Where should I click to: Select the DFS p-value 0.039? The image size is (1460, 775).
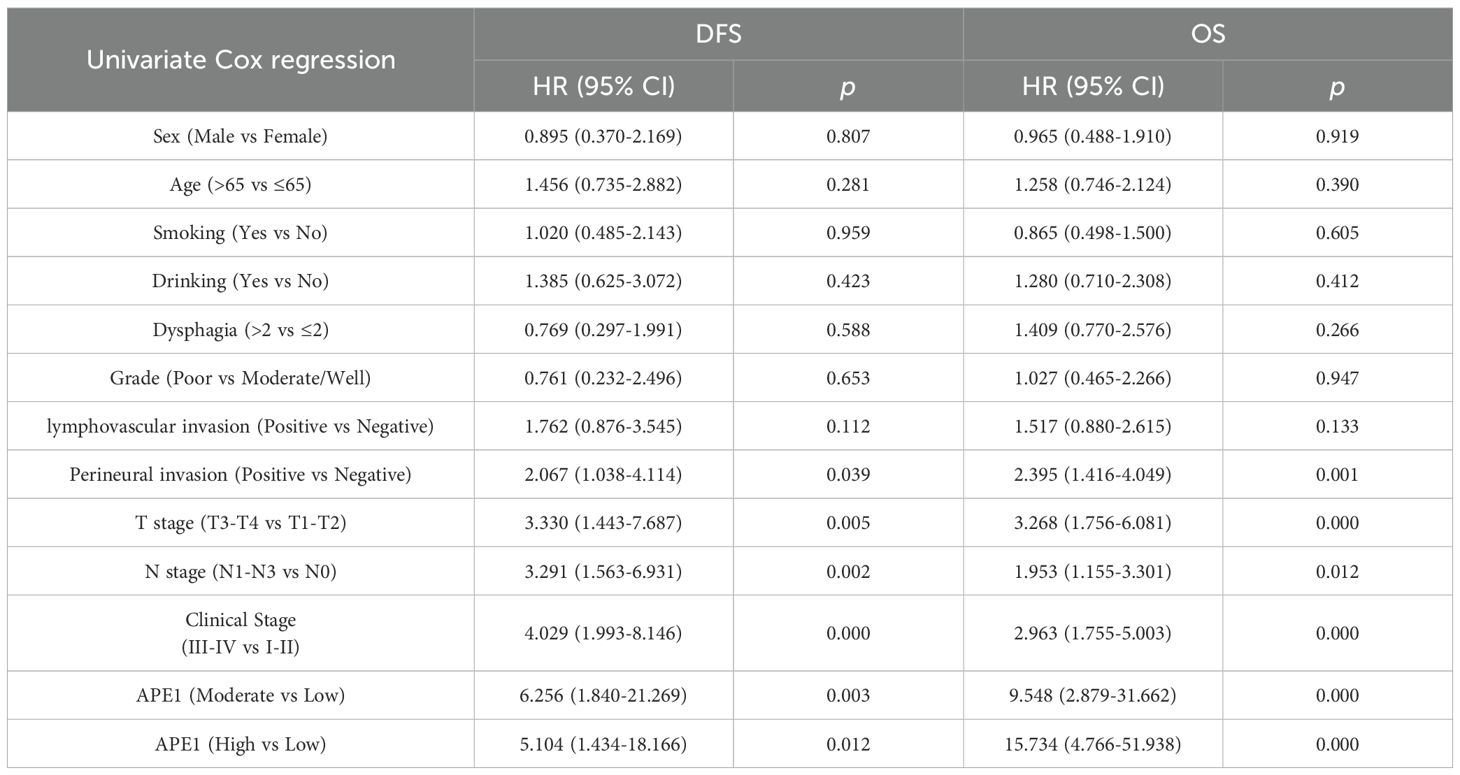pos(847,475)
